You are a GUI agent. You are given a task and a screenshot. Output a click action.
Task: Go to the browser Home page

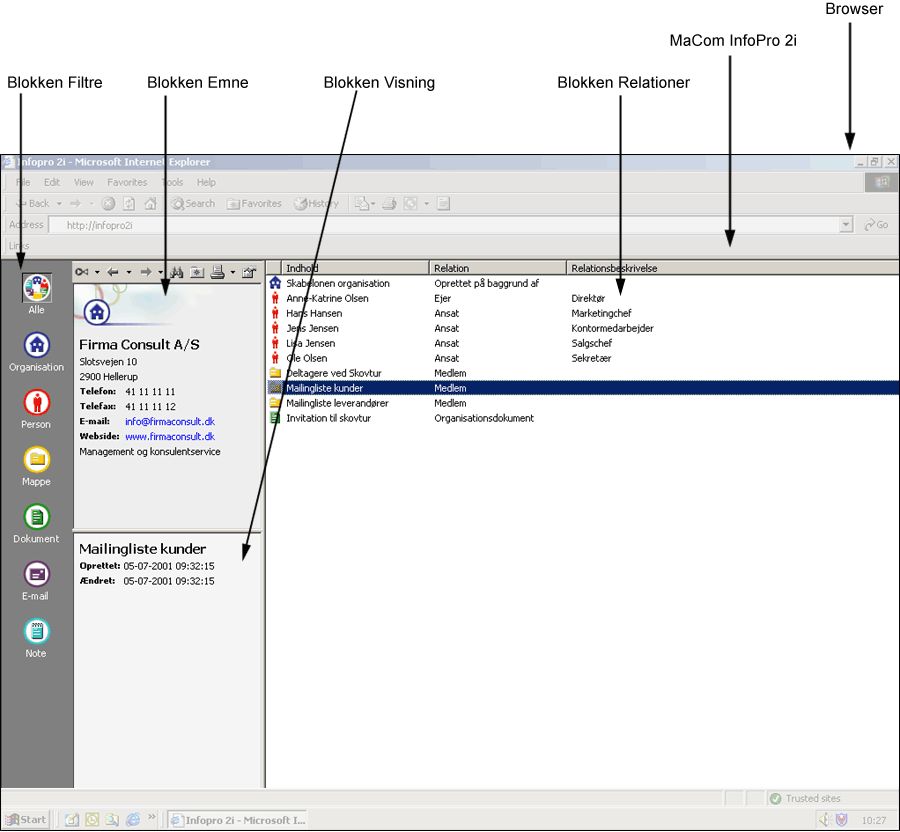(150, 203)
